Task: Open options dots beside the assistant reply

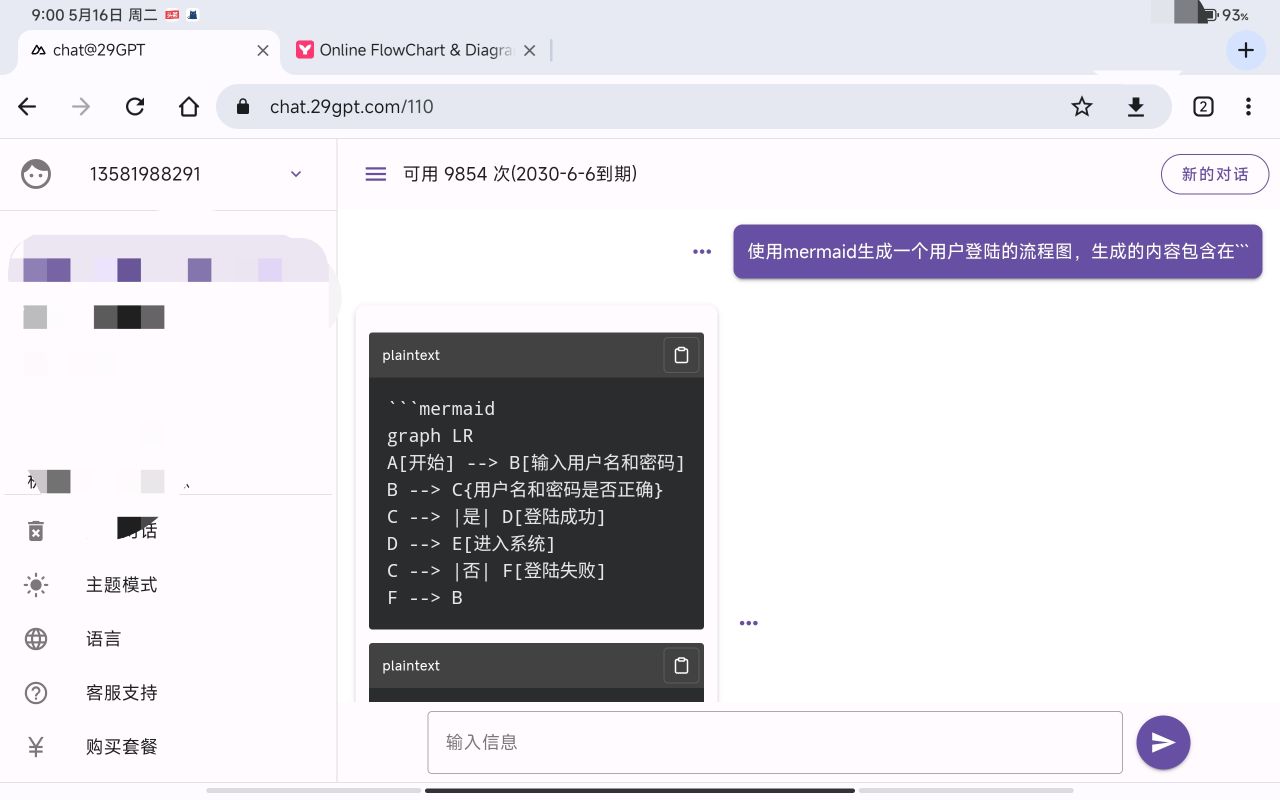Action: 749,623
